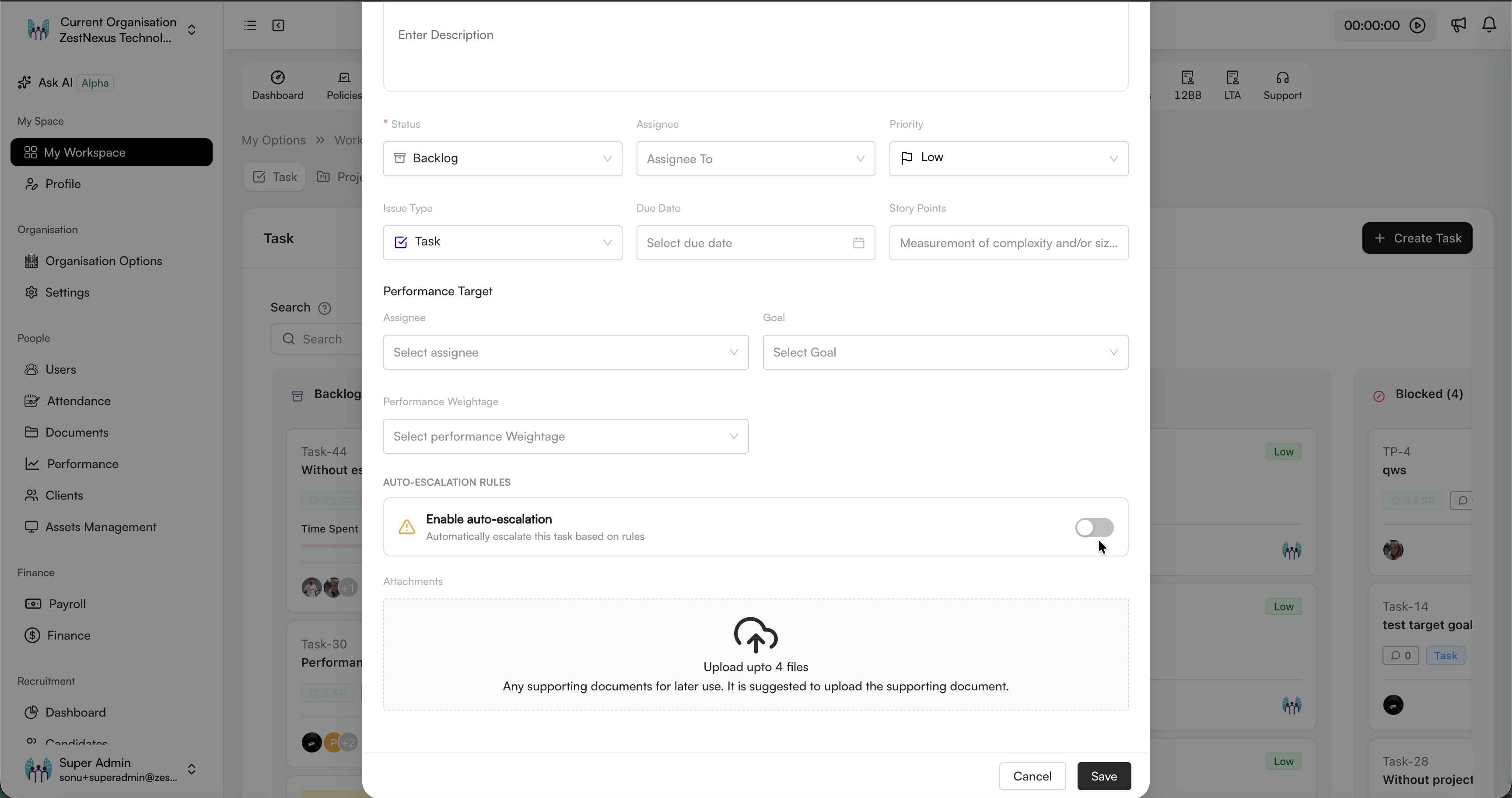
Task: Open the Support headset item
Action: (x=1282, y=86)
